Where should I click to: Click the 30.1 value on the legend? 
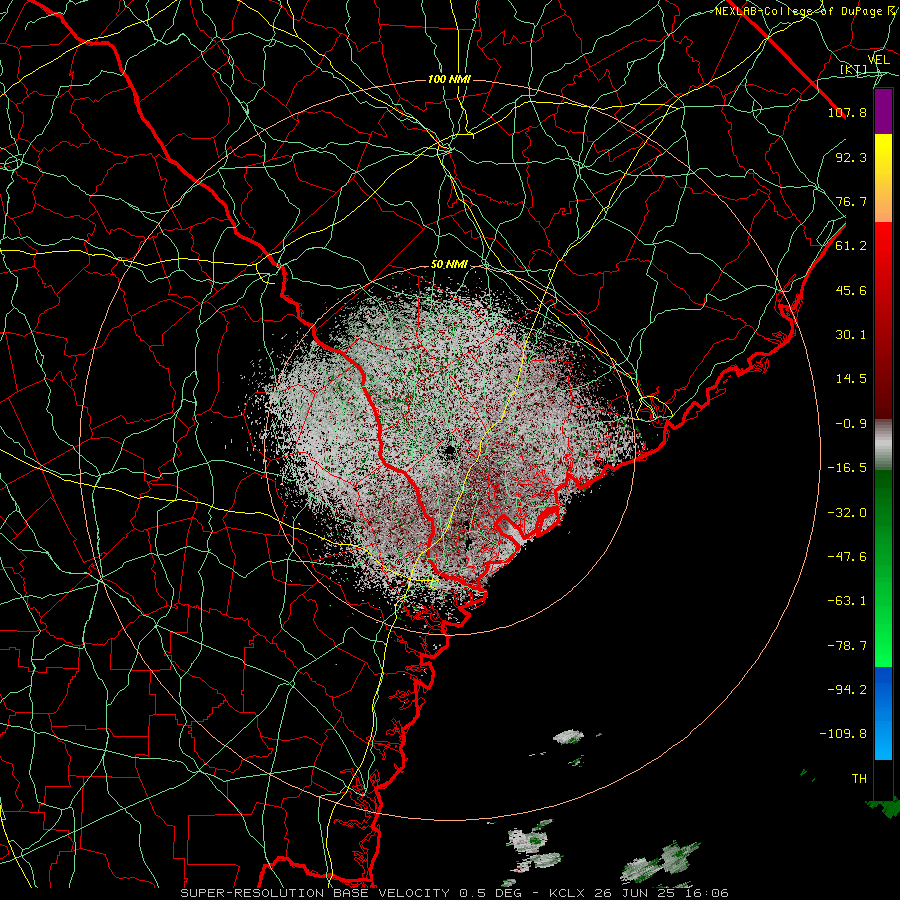[x=851, y=335]
